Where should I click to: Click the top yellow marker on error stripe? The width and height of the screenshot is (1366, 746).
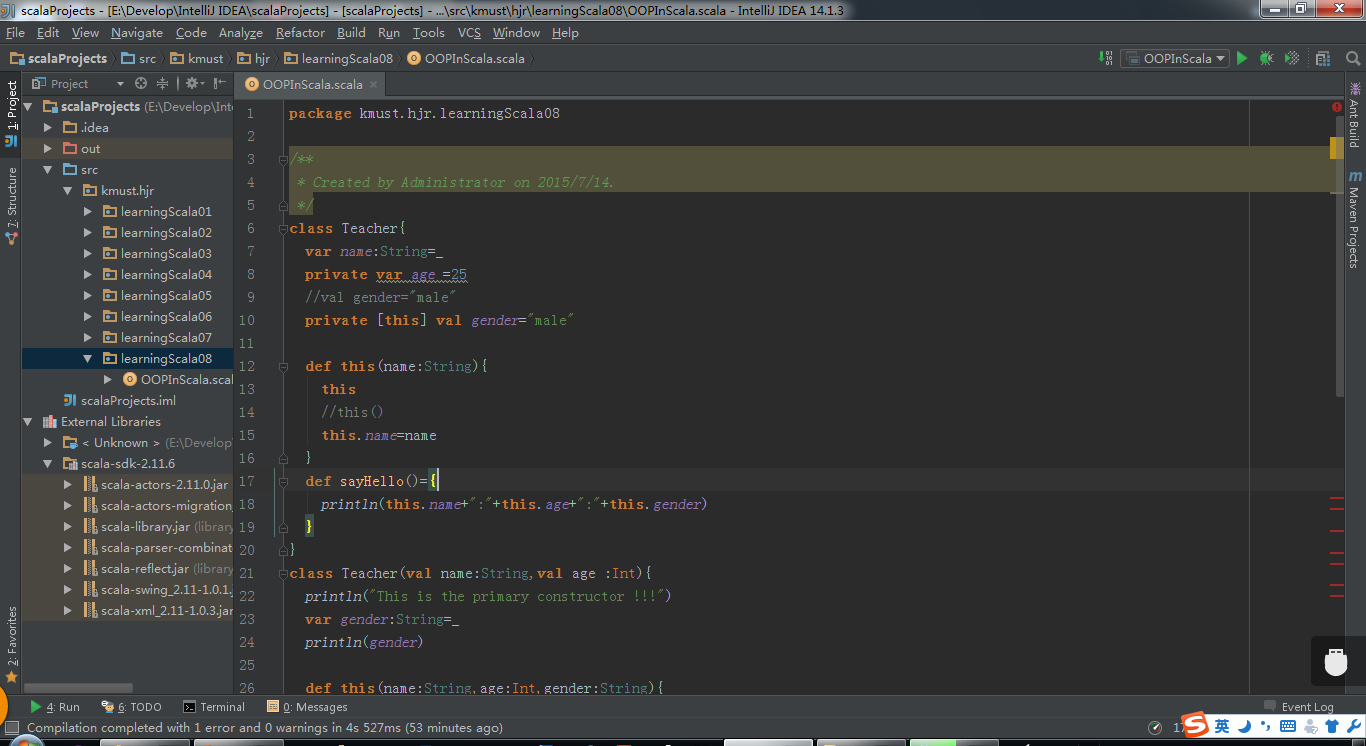[x=1336, y=148]
